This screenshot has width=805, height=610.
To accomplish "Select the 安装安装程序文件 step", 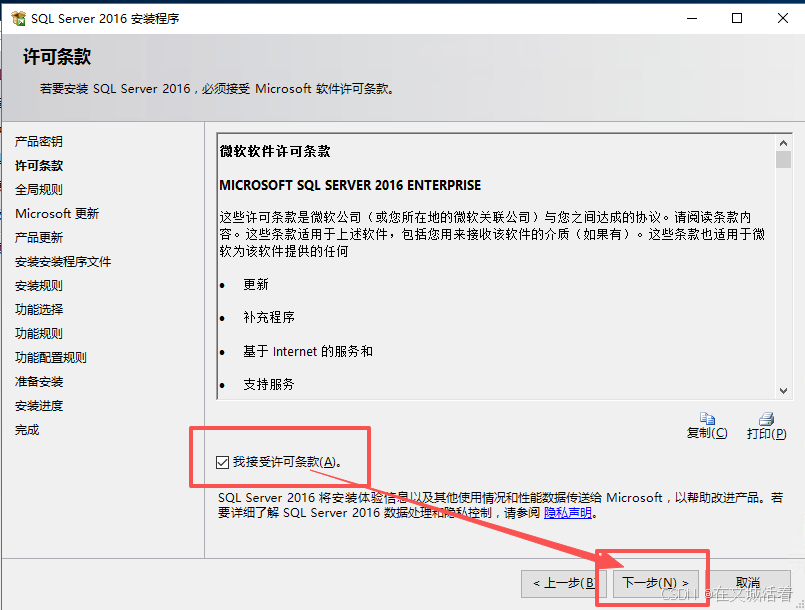I will click(63, 262).
